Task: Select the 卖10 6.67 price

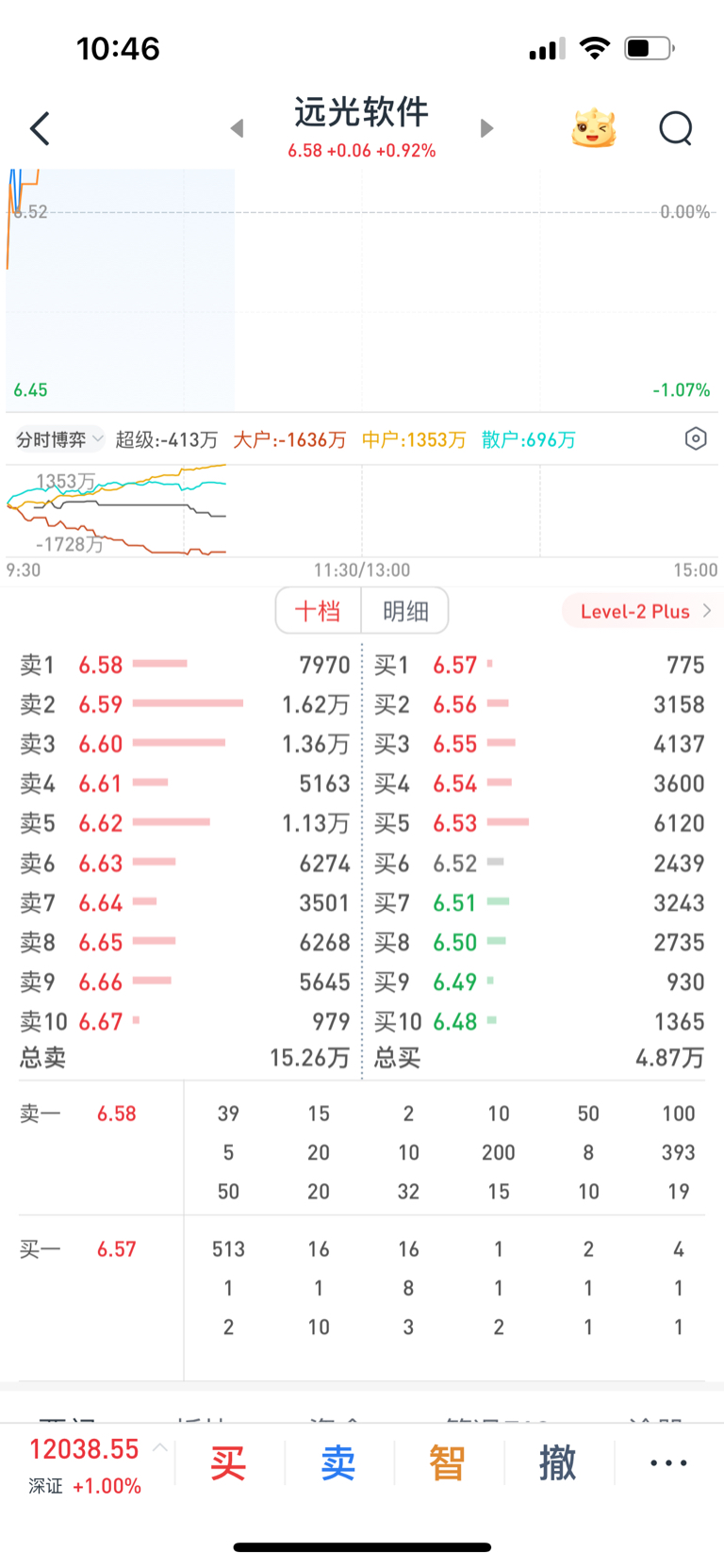Action: (x=101, y=1021)
